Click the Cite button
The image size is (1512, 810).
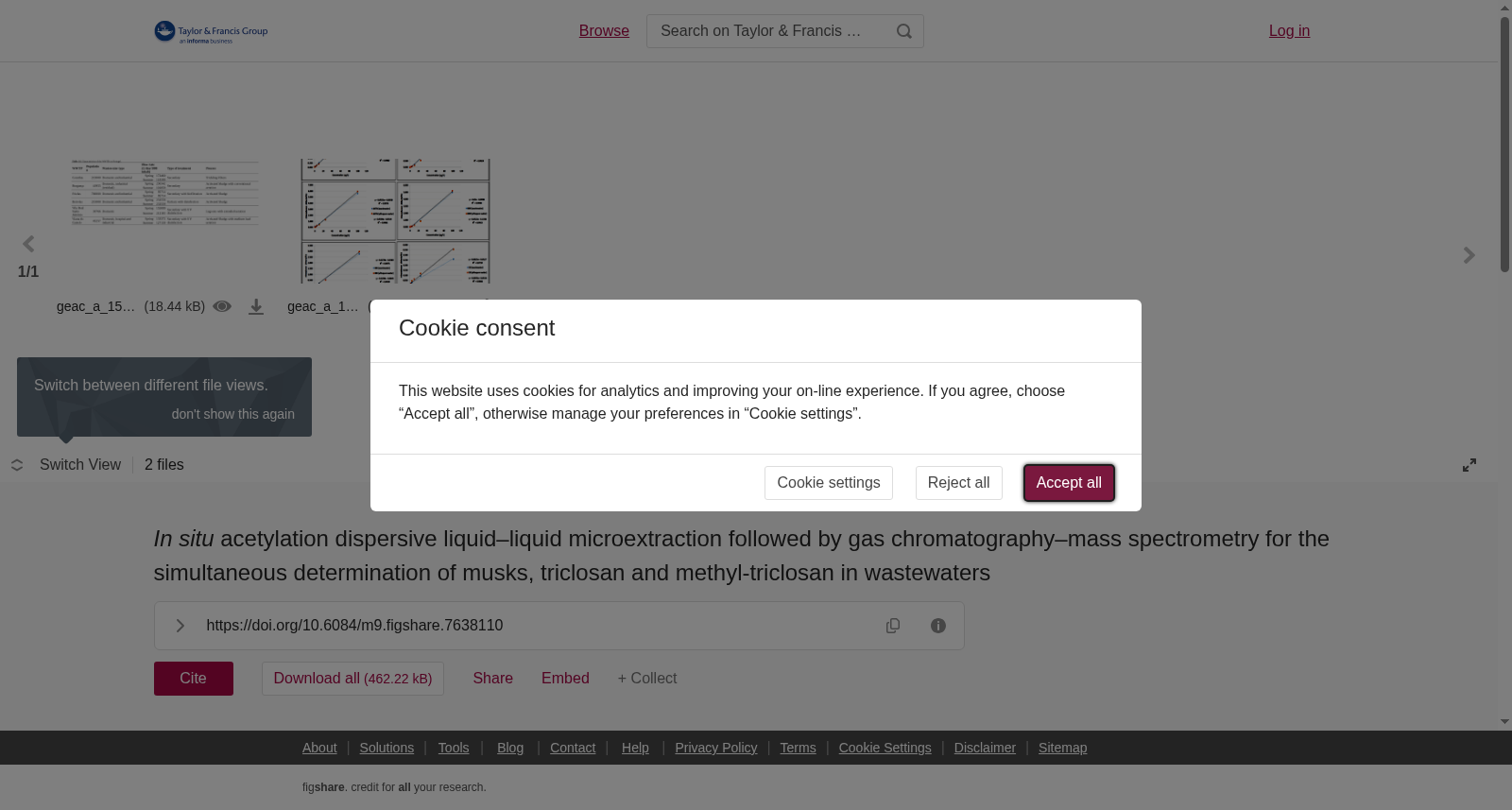(194, 679)
